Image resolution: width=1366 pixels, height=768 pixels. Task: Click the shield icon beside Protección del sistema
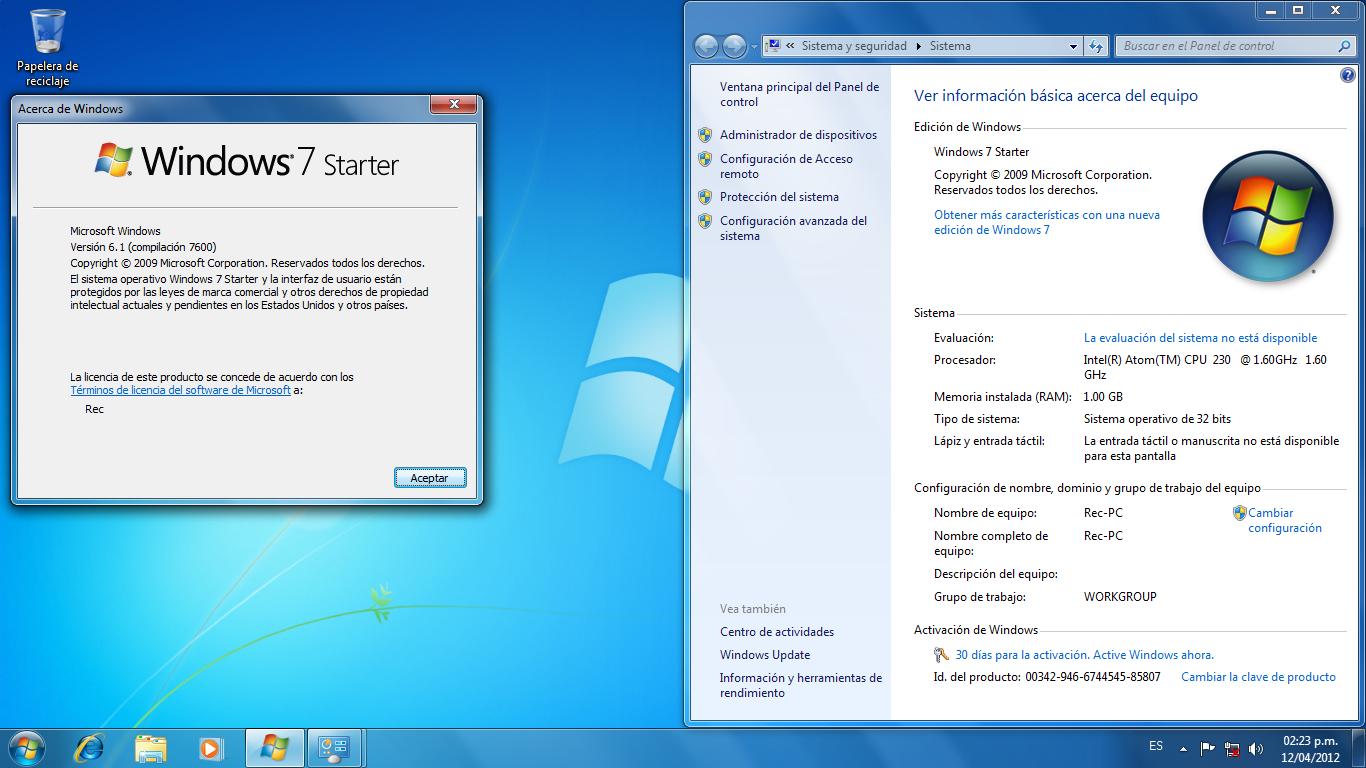pyautogui.click(x=705, y=197)
